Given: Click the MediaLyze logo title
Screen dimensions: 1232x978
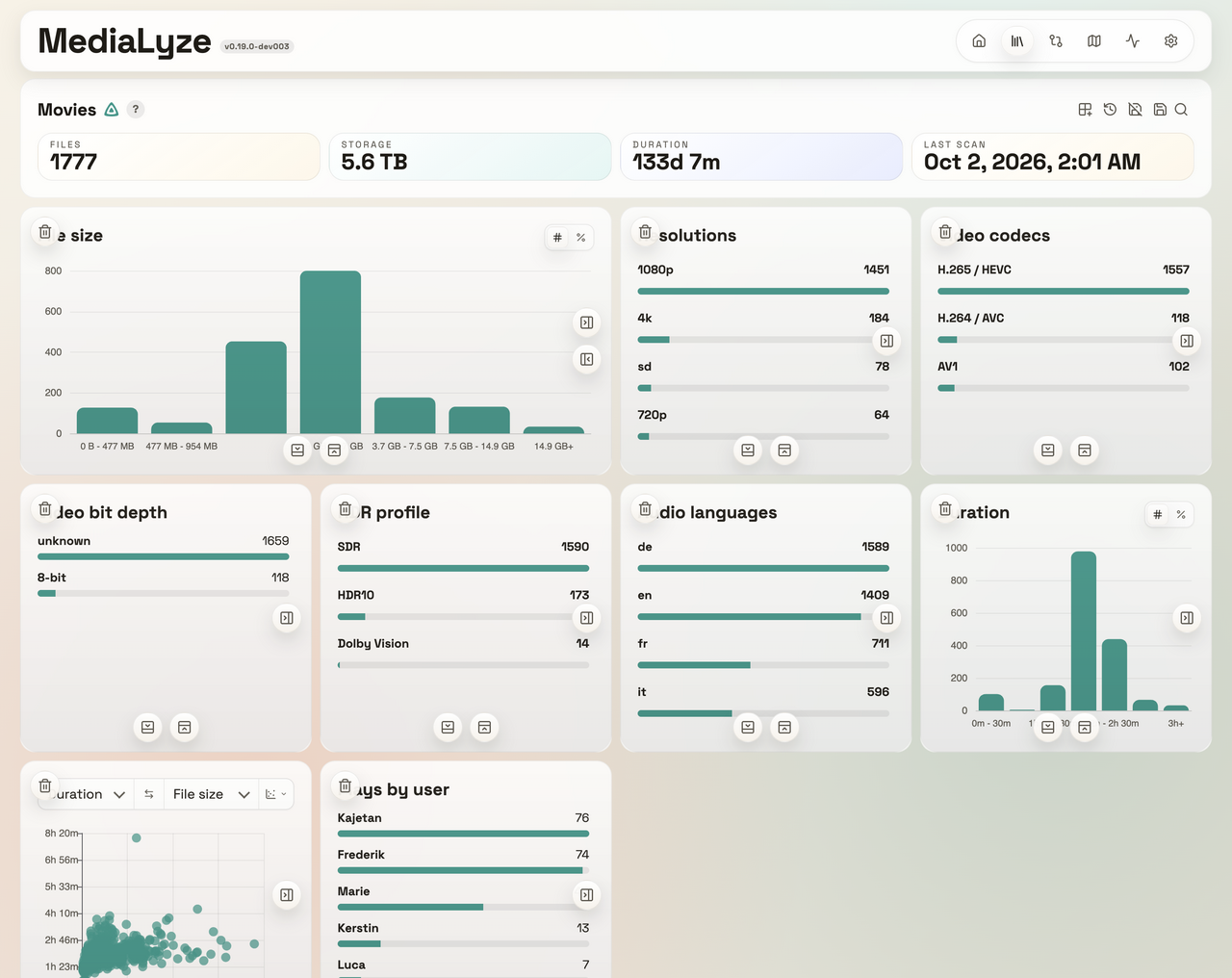Looking at the screenshot, I should 124,41.
